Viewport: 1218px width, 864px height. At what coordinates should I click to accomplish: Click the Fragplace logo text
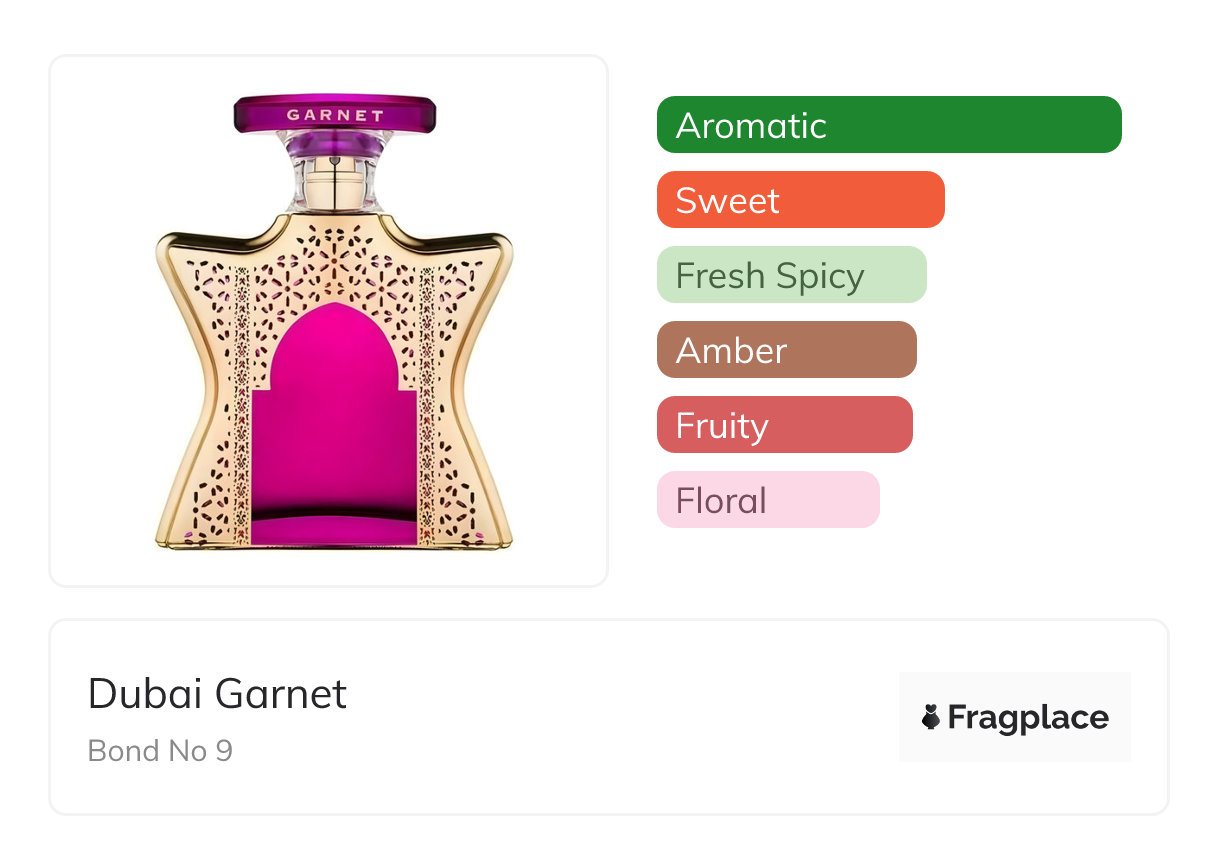[1028, 717]
